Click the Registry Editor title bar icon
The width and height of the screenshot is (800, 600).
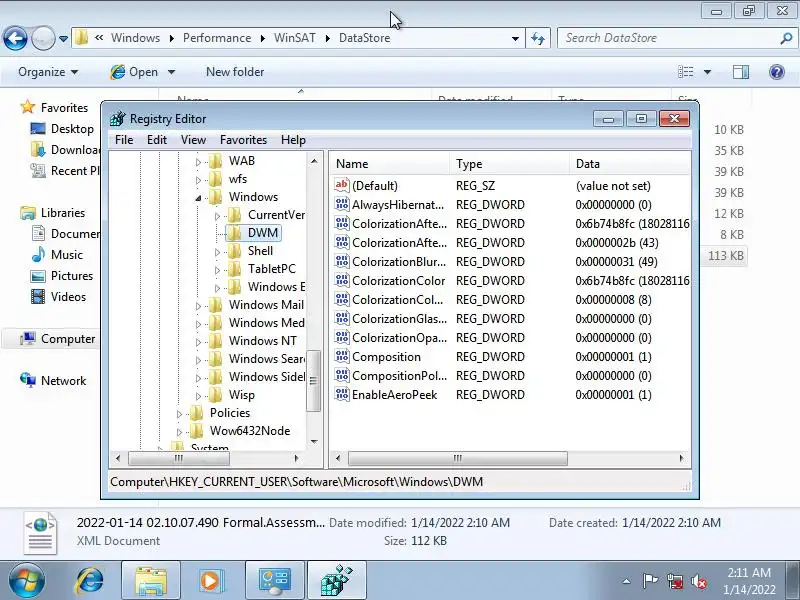coord(117,118)
